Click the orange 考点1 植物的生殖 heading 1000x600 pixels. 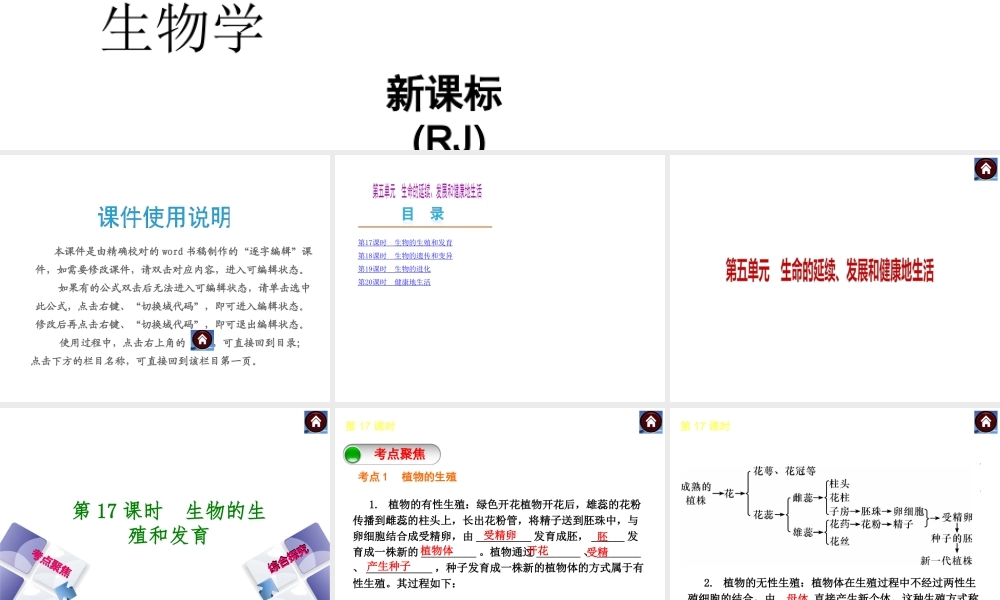coord(407,476)
